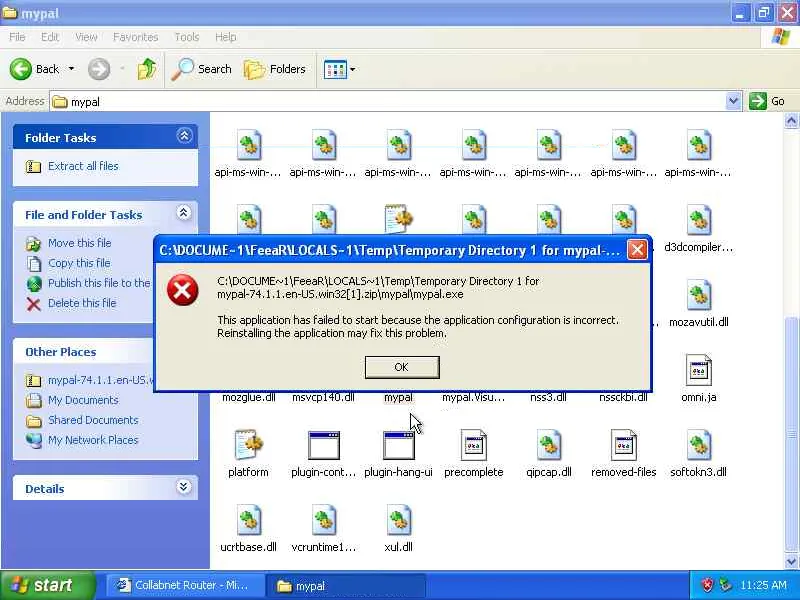Select the mypal.Visu… file label

(x=473, y=397)
